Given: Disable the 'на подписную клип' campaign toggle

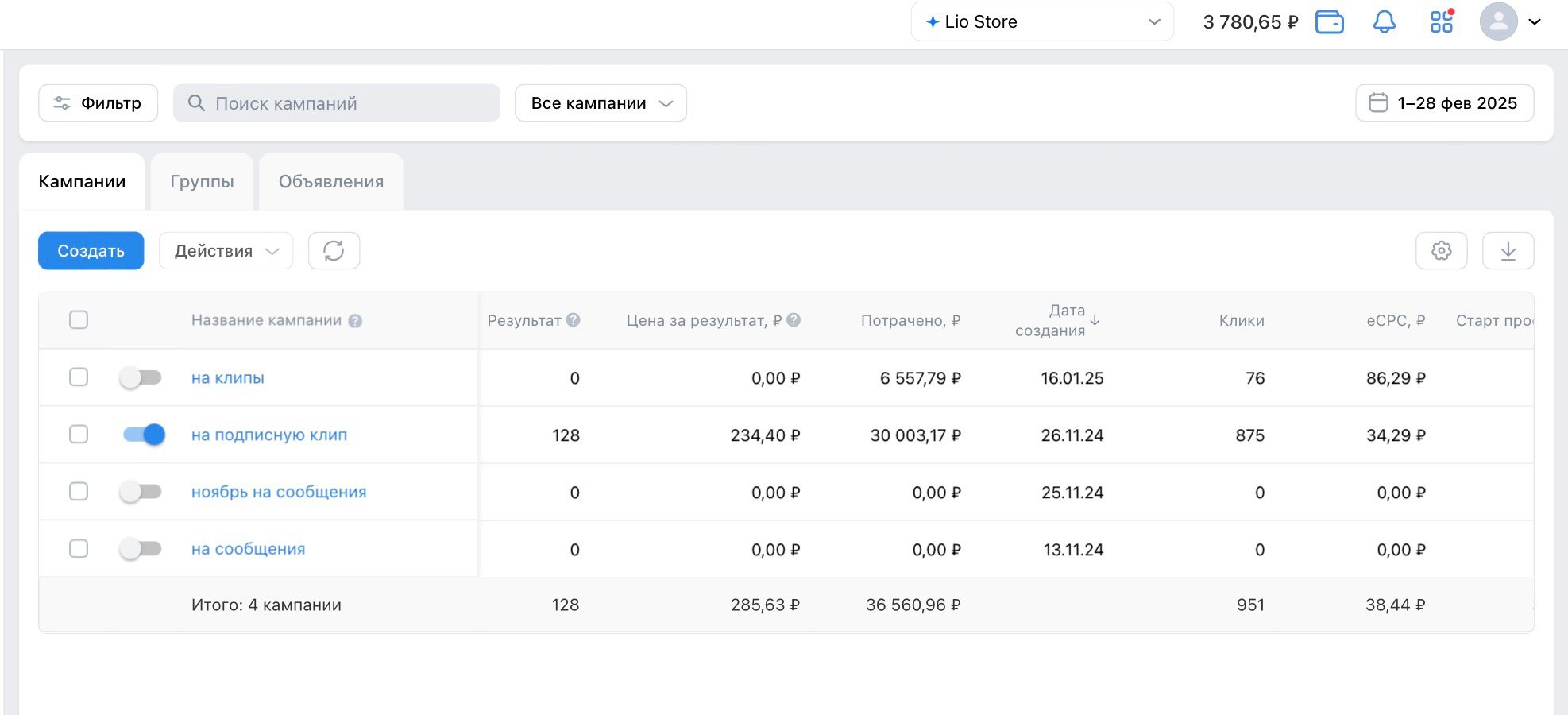Looking at the screenshot, I should click(x=144, y=435).
